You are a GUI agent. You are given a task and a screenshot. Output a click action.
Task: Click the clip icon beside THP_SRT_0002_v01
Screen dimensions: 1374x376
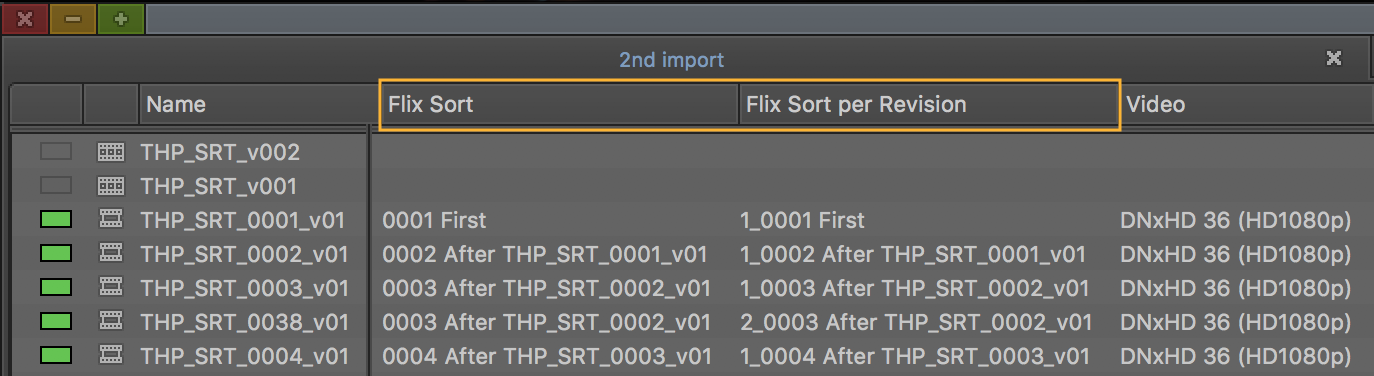111,254
